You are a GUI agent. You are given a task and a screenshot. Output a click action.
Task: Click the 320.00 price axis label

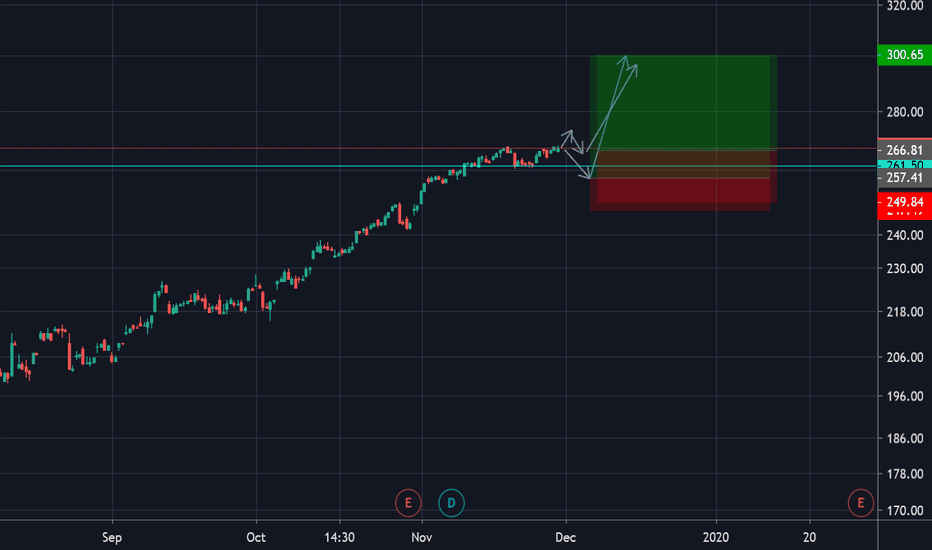(x=905, y=6)
